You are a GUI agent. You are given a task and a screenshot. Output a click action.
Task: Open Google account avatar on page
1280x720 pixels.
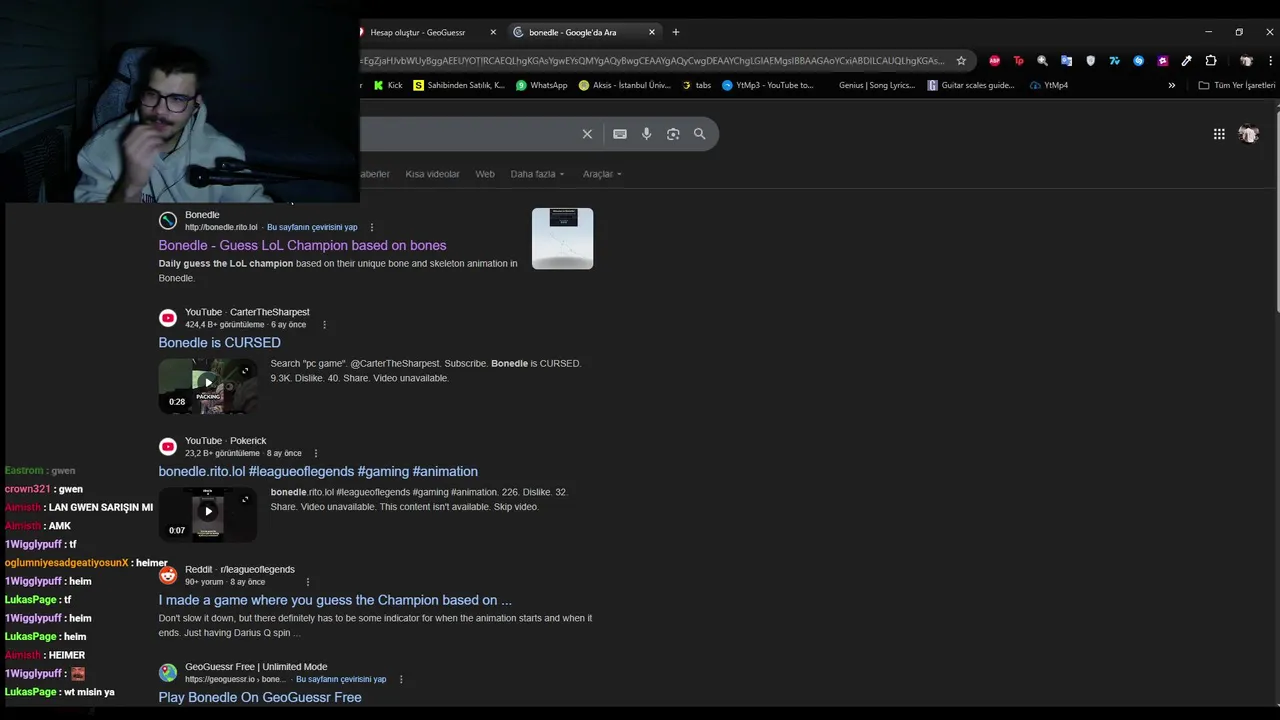click(1249, 134)
